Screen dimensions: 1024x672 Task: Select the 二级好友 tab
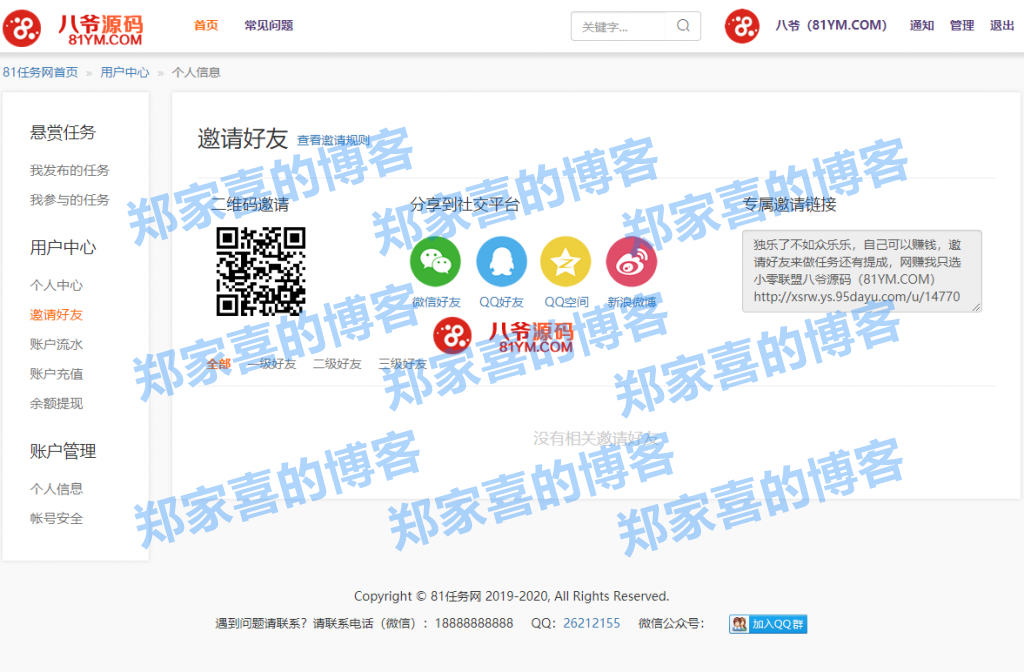tap(337, 364)
